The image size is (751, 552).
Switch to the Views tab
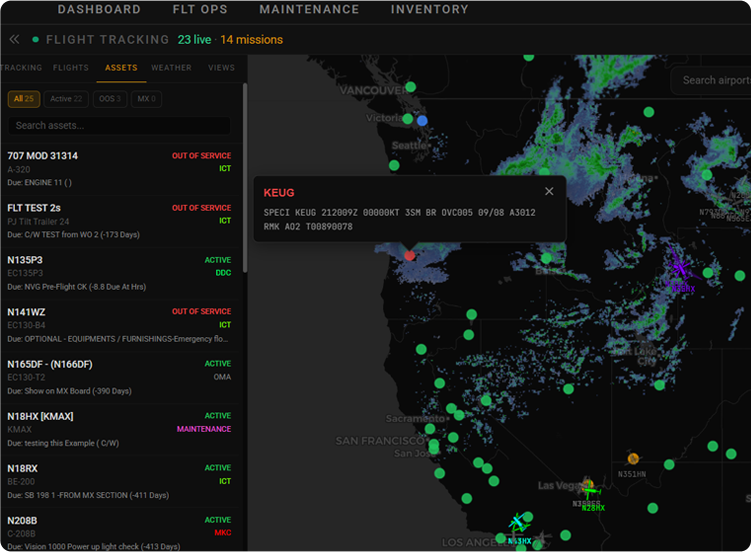pos(221,68)
